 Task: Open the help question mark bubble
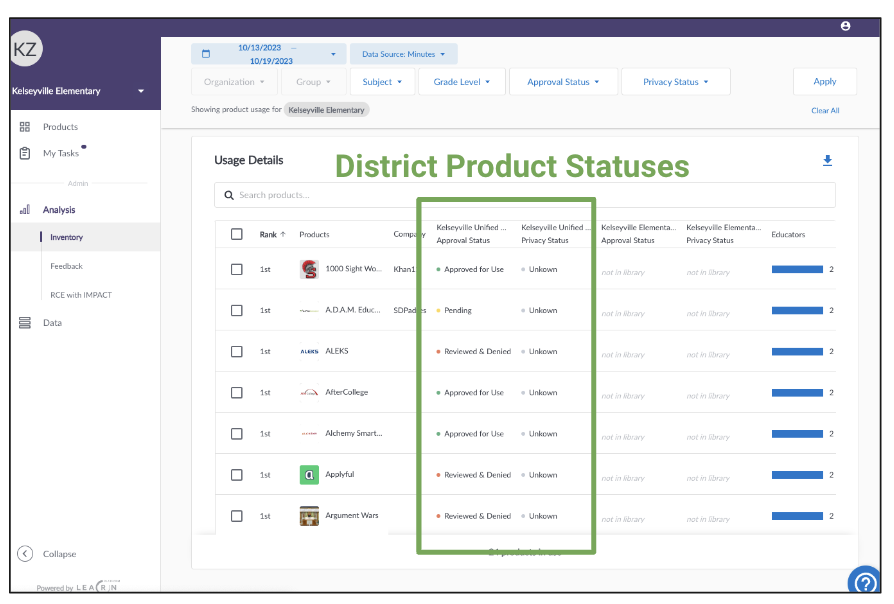(865, 581)
